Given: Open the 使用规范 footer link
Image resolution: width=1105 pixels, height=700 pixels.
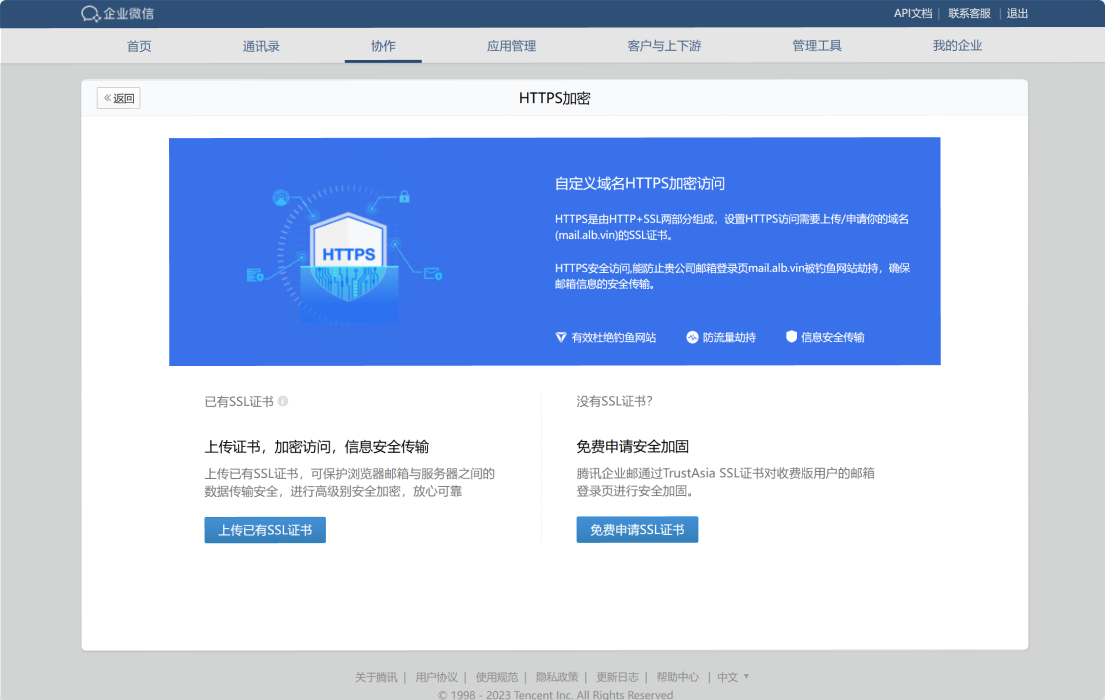Looking at the screenshot, I should [496, 677].
